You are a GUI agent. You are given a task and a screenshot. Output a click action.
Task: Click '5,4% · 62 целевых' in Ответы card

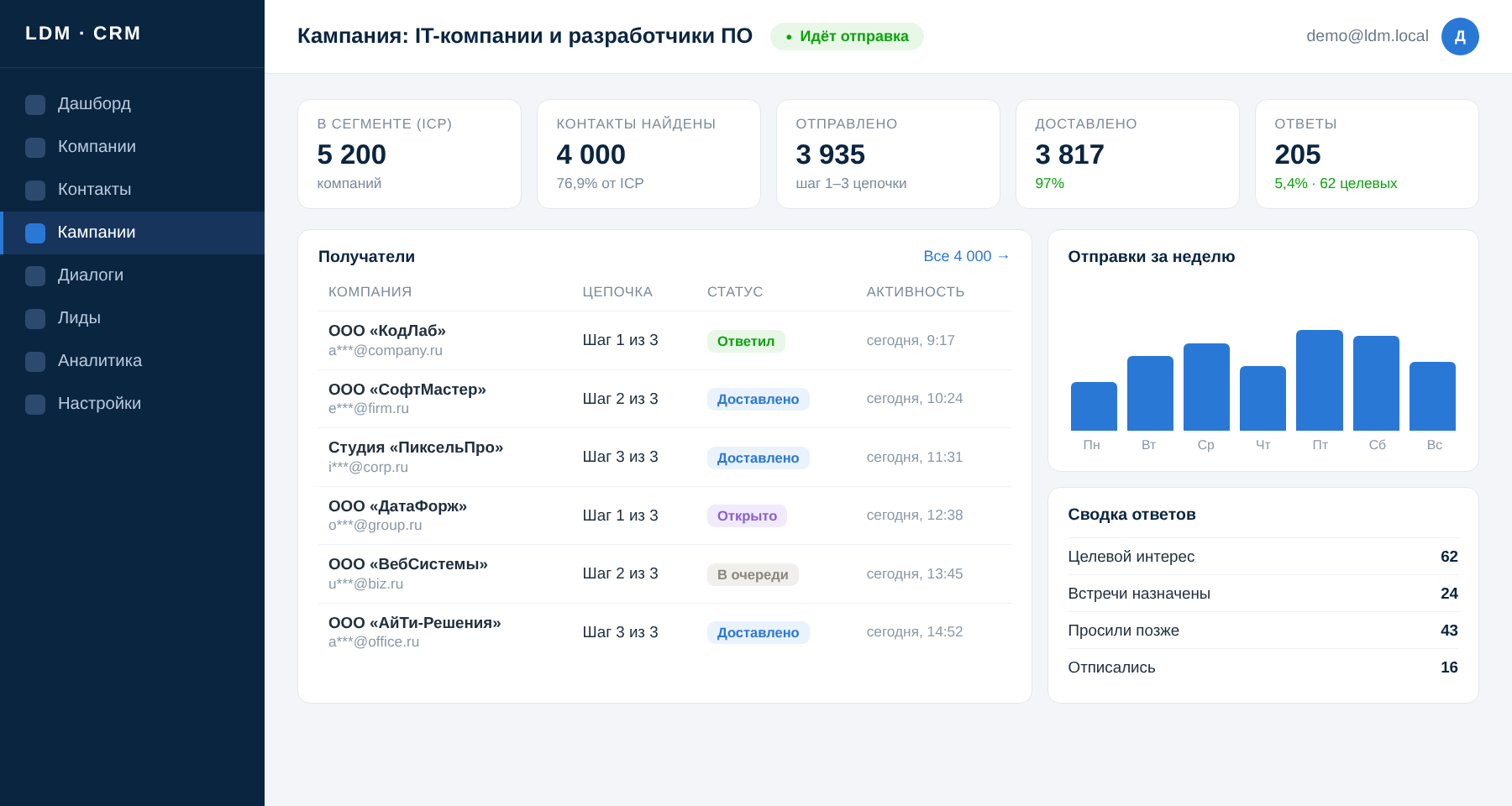click(x=1336, y=184)
